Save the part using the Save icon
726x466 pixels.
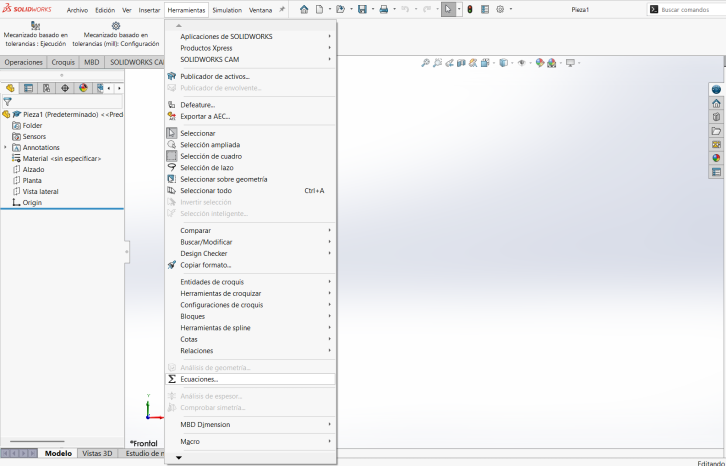coord(363,9)
